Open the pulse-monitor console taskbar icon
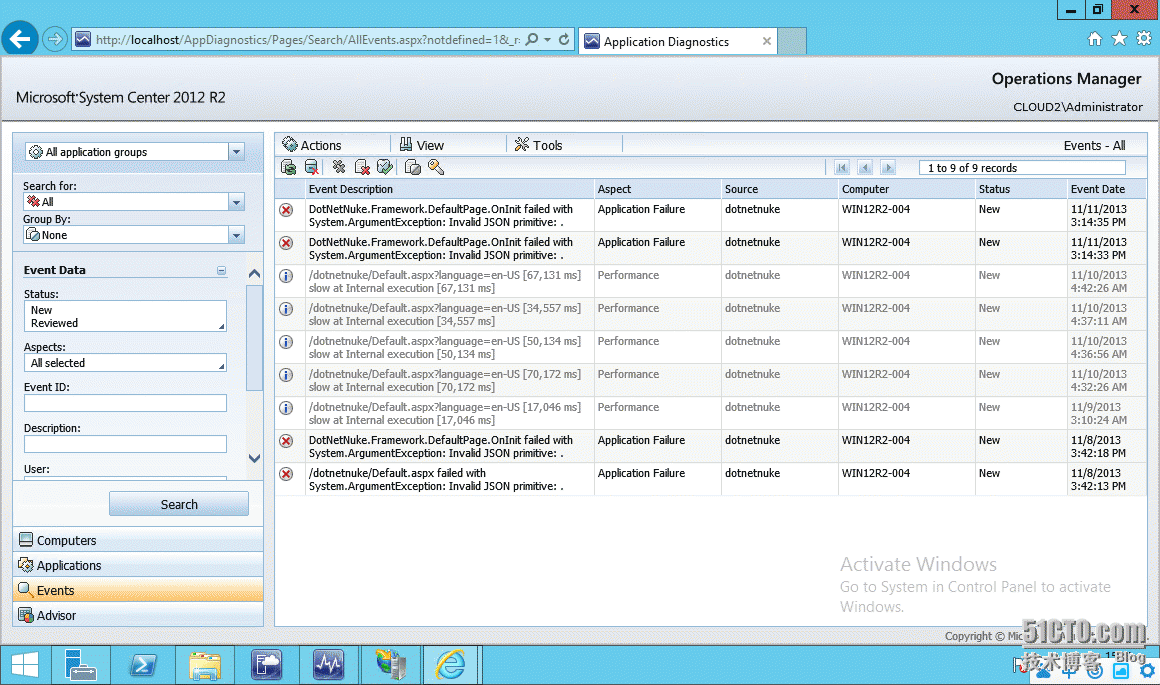1160x685 pixels. [x=328, y=664]
